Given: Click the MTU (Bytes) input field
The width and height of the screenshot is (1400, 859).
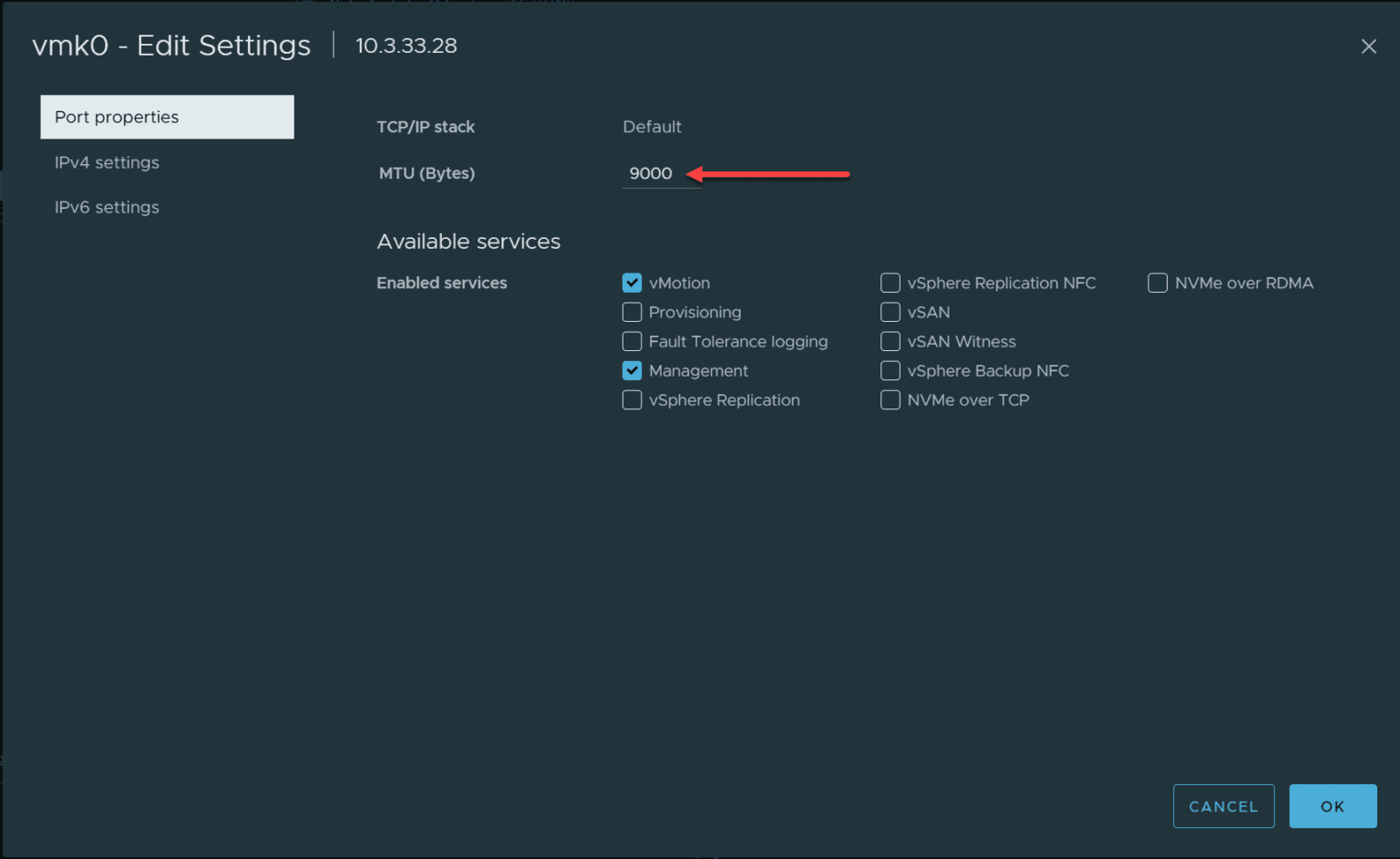Looking at the screenshot, I should [656, 173].
